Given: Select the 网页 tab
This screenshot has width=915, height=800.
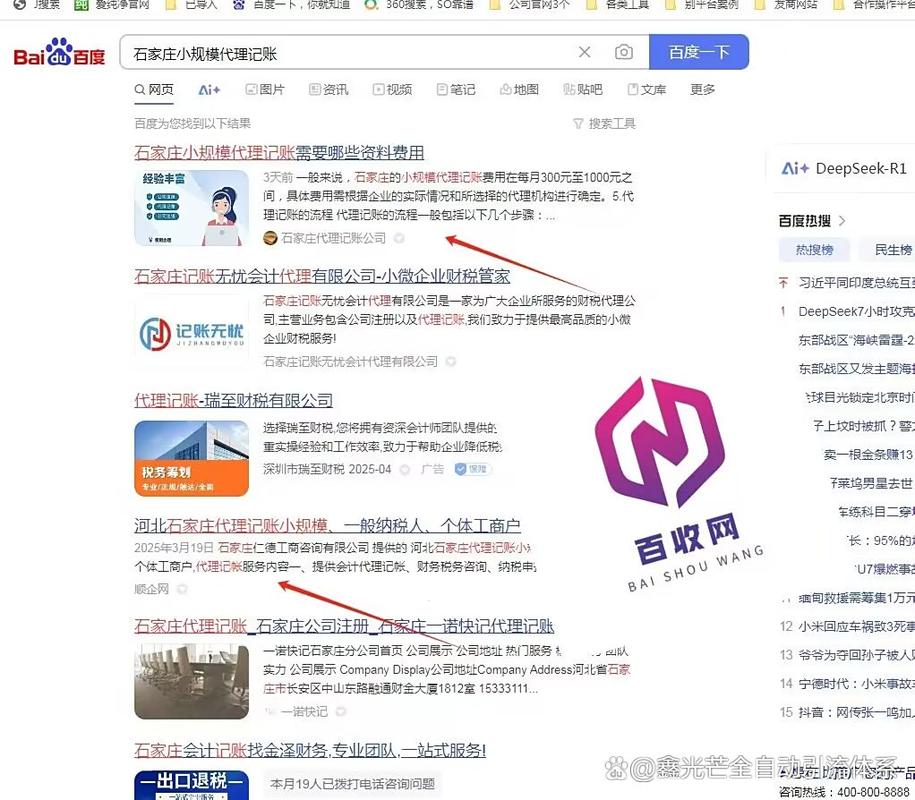Looking at the screenshot, I should click(x=154, y=89).
